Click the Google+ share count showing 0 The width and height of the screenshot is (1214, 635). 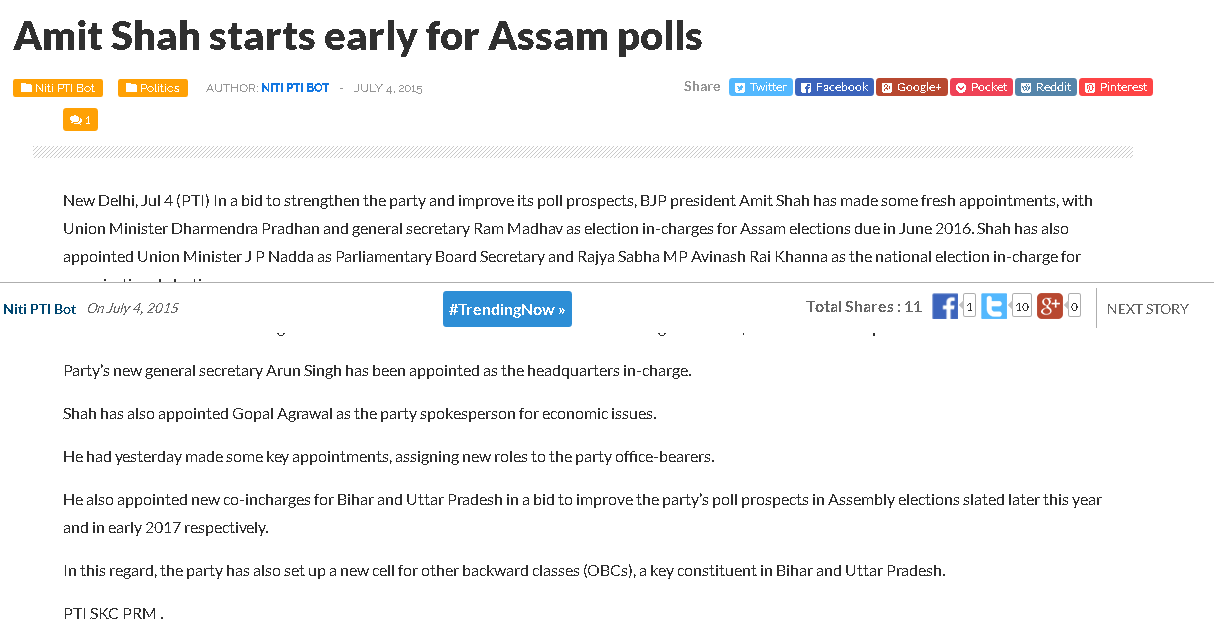(1074, 307)
